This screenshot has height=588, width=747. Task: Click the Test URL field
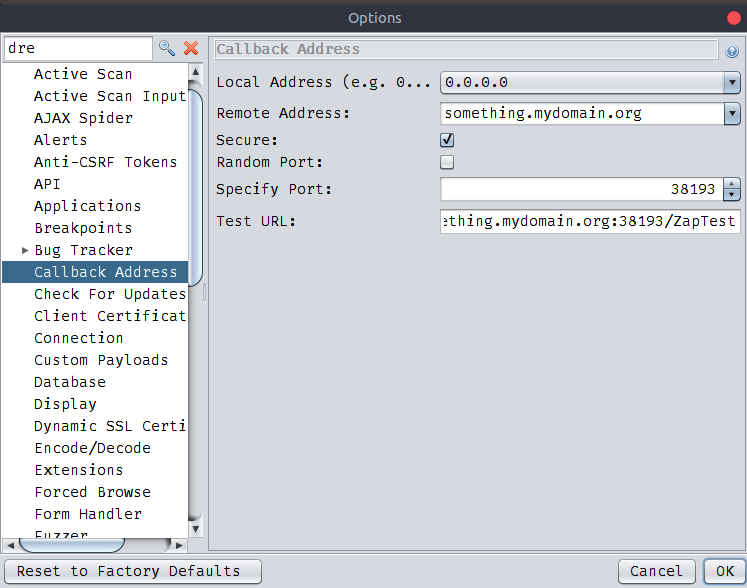tap(590, 222)
